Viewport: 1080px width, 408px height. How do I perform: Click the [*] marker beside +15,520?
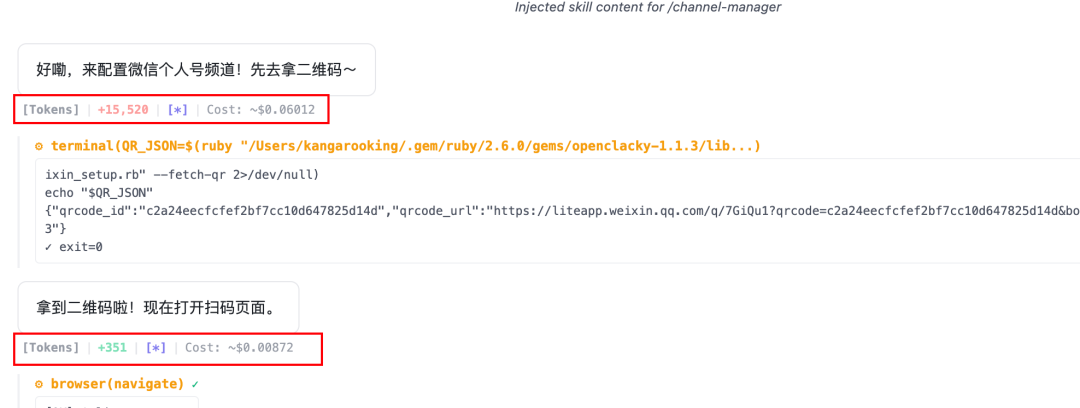click(178, 110)
